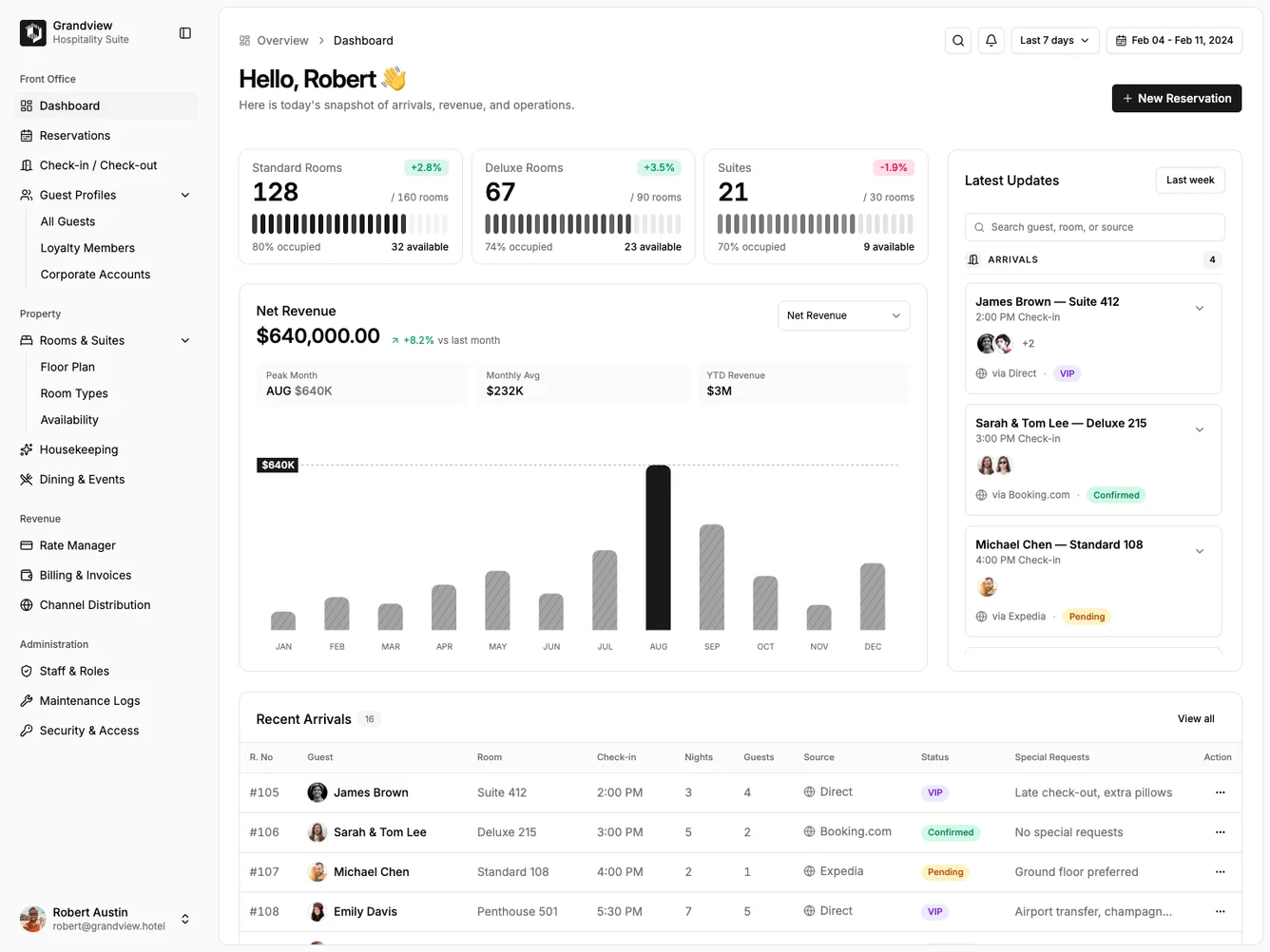1270x952 pixels.
Task: Toggle the sidebar collapse control at top left
Action: (184, 32)
